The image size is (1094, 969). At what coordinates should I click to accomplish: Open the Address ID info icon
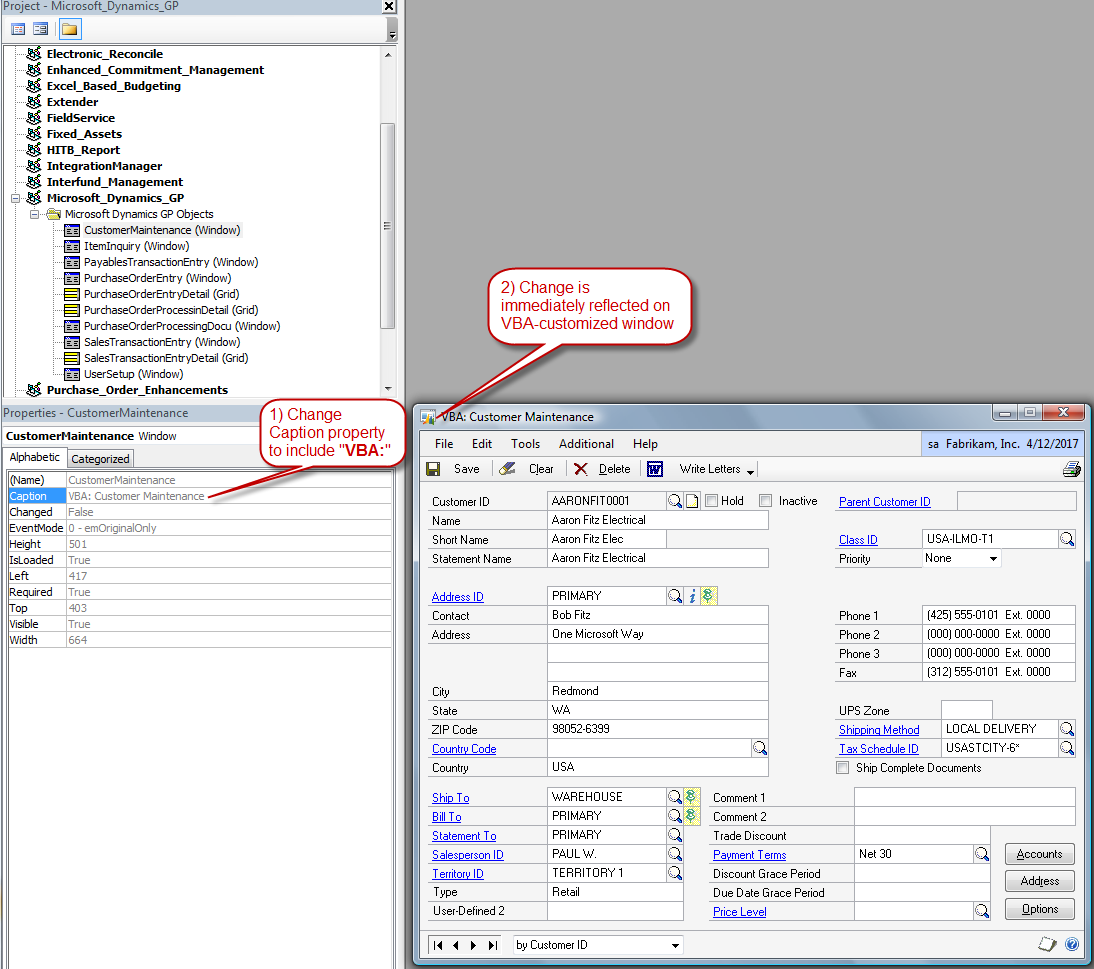(x=692, y=596)
